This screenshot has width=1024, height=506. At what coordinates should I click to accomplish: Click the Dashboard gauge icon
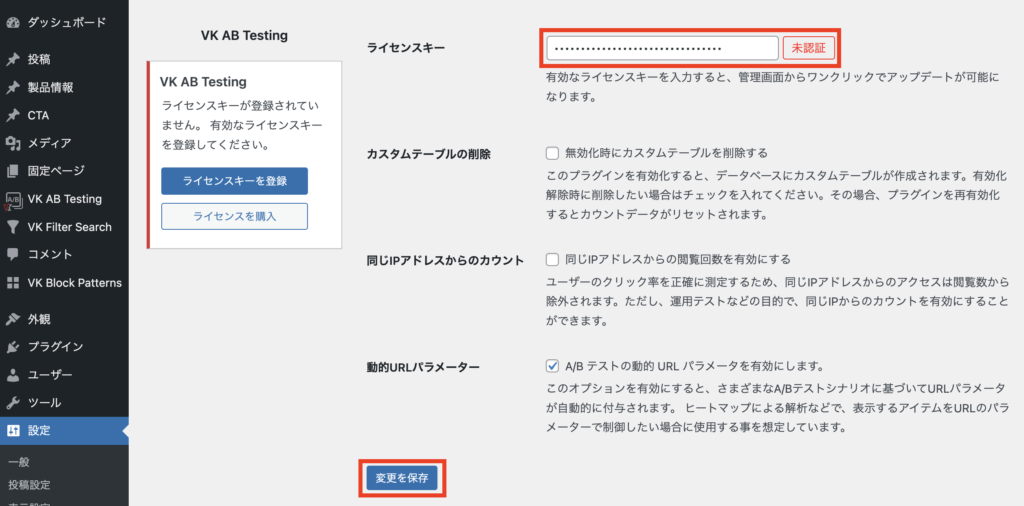coord(13,22)
